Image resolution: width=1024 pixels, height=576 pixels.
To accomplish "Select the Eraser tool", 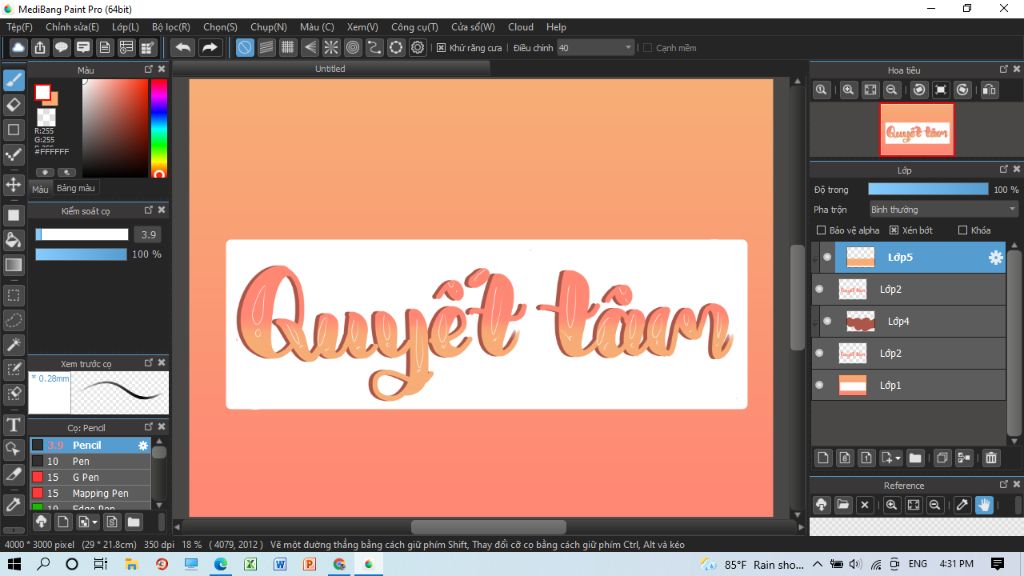I will 14,104.
